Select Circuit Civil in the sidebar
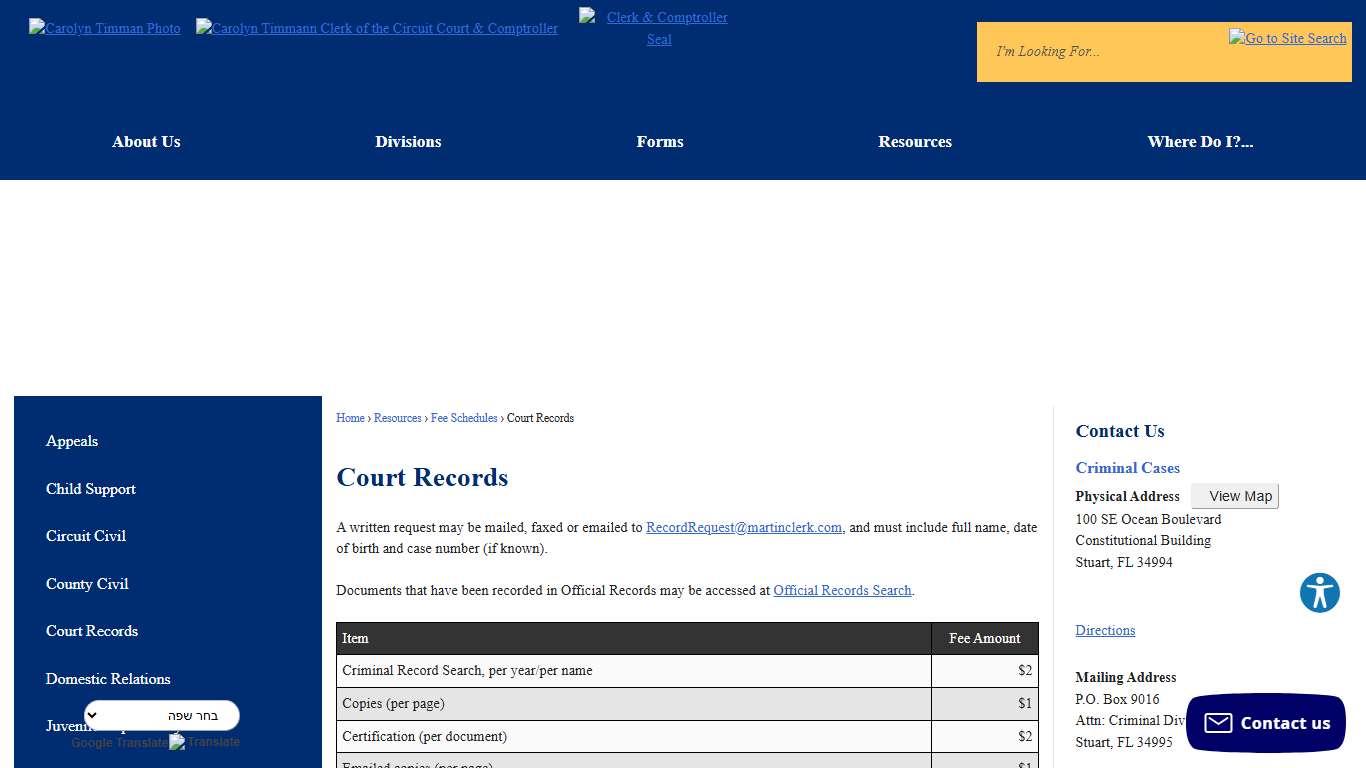This screenshot has height=768, width=1366. (x=86, y=536)
